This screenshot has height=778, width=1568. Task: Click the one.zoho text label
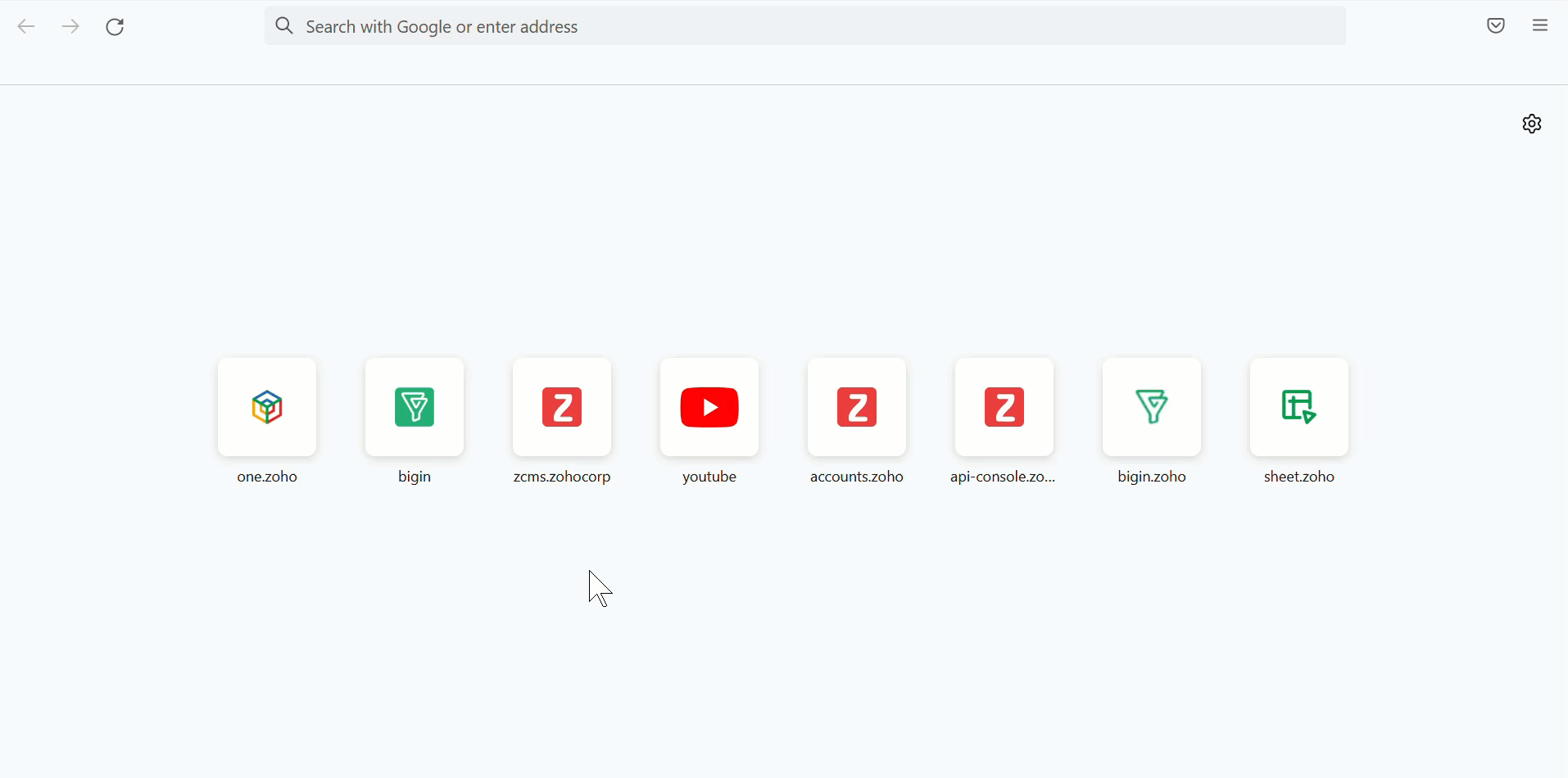click(267, 477)
